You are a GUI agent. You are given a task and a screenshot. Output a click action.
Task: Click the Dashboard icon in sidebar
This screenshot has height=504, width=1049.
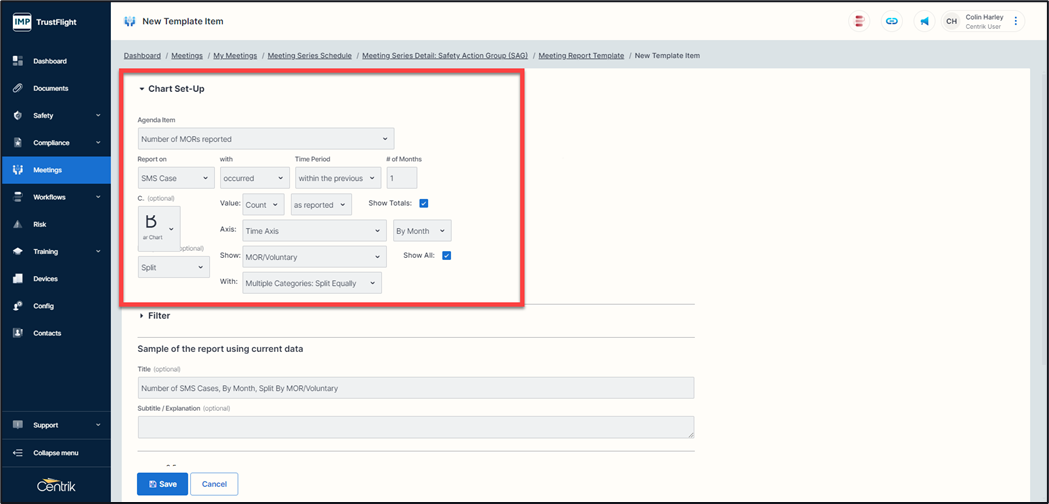(18, 61)
